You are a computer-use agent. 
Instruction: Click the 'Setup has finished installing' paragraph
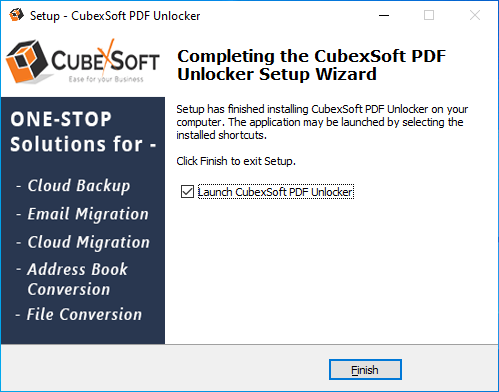coord(322,122)
